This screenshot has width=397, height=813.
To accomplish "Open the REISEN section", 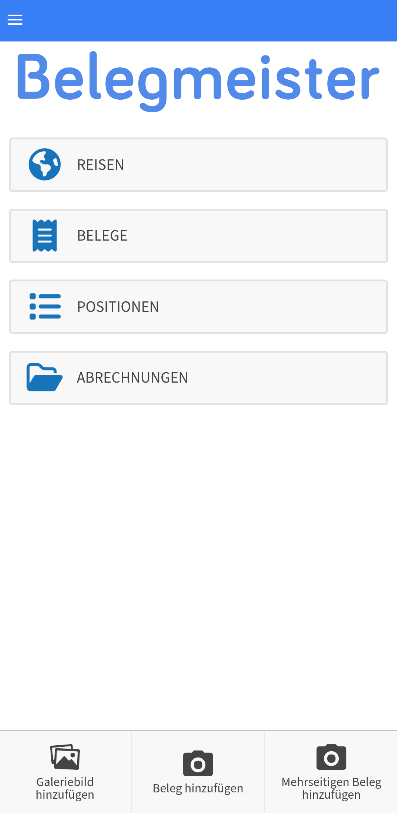I will click(198, 165).
